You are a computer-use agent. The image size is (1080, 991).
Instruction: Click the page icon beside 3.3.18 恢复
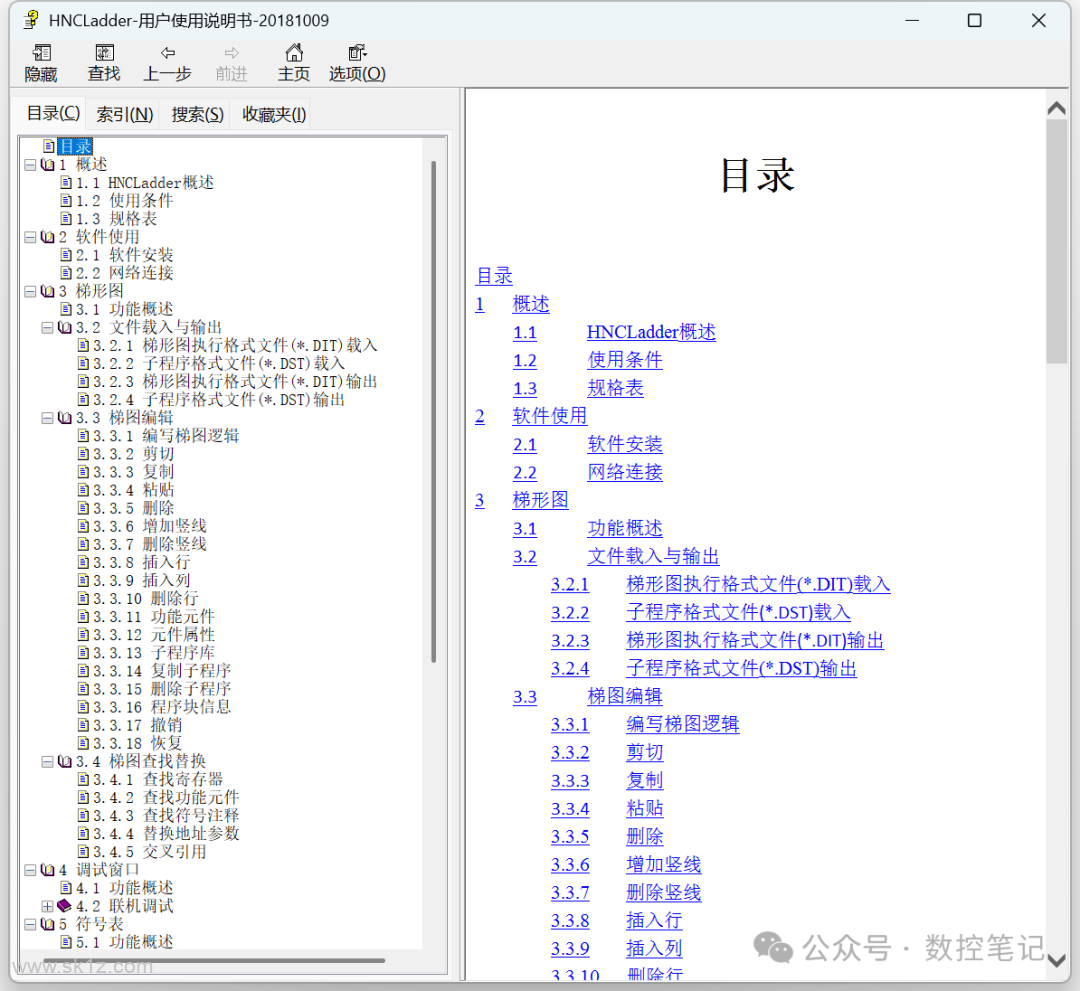coord(83,743)
